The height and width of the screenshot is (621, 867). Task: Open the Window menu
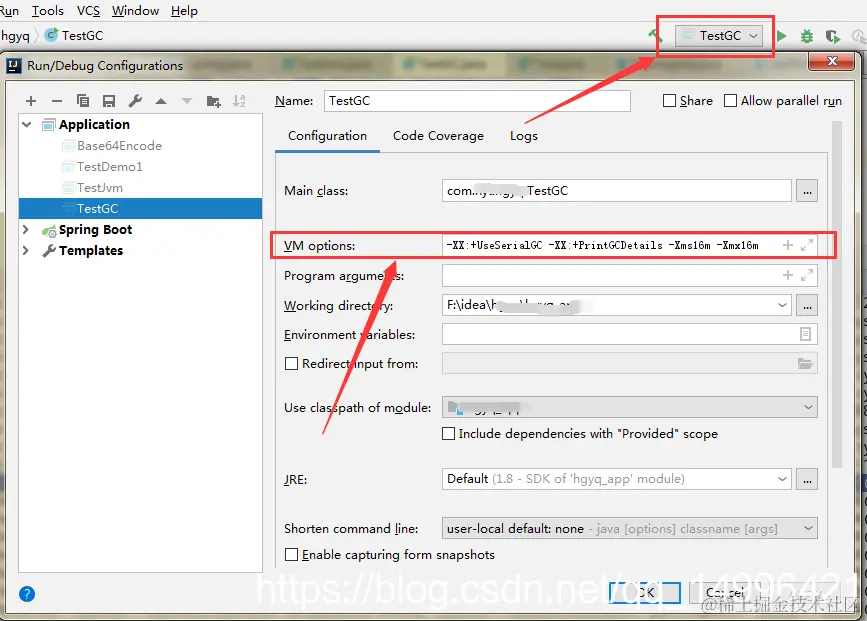(x=135, y=11)
